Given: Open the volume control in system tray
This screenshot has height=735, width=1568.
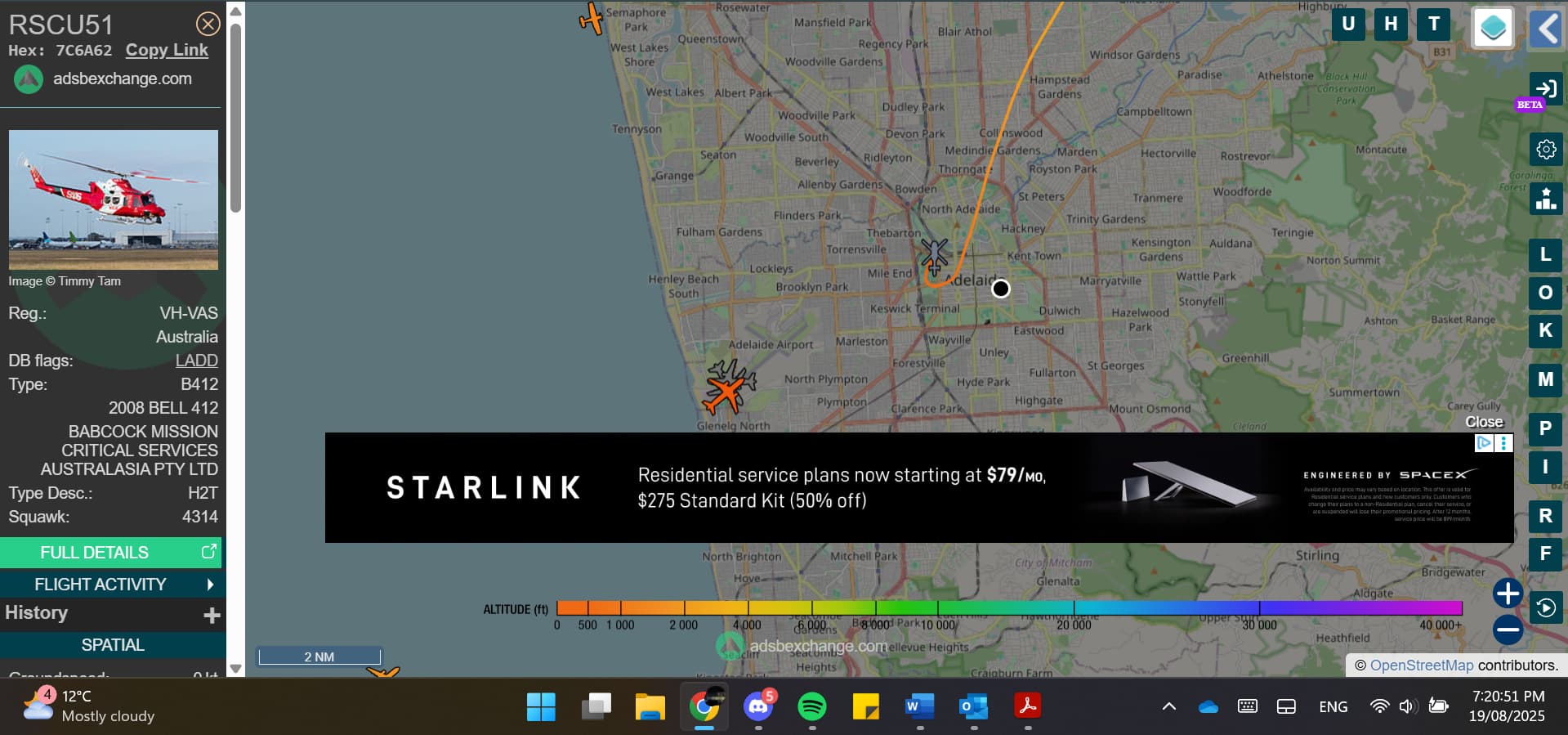Looking at the screenshot, I should pyautogui.click(x=1407, y=706).
